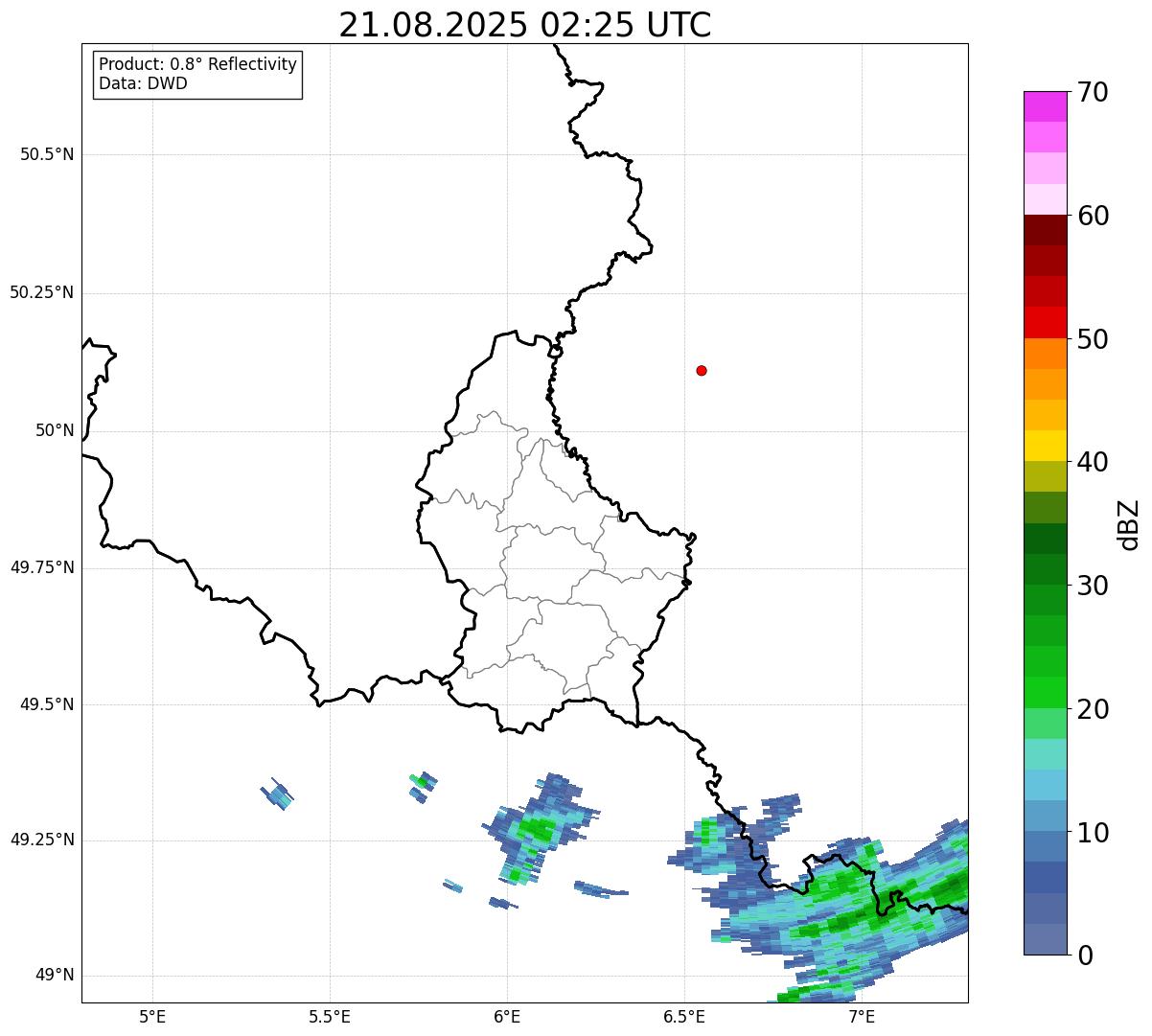This screenshot has height=1036, width=1152.
Task: Click the '49.75°N' latitude label
Action: point(42,567)
